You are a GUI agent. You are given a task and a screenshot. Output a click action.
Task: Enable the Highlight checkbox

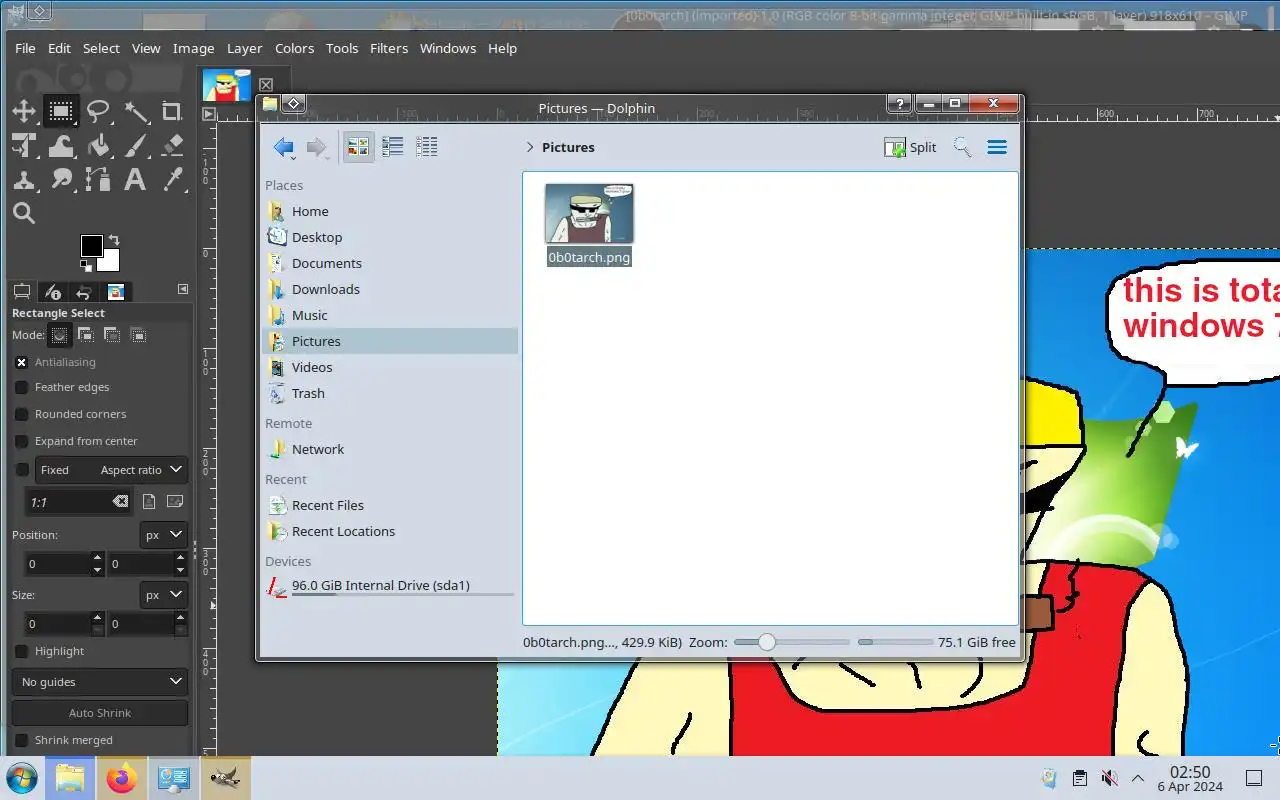21,651
